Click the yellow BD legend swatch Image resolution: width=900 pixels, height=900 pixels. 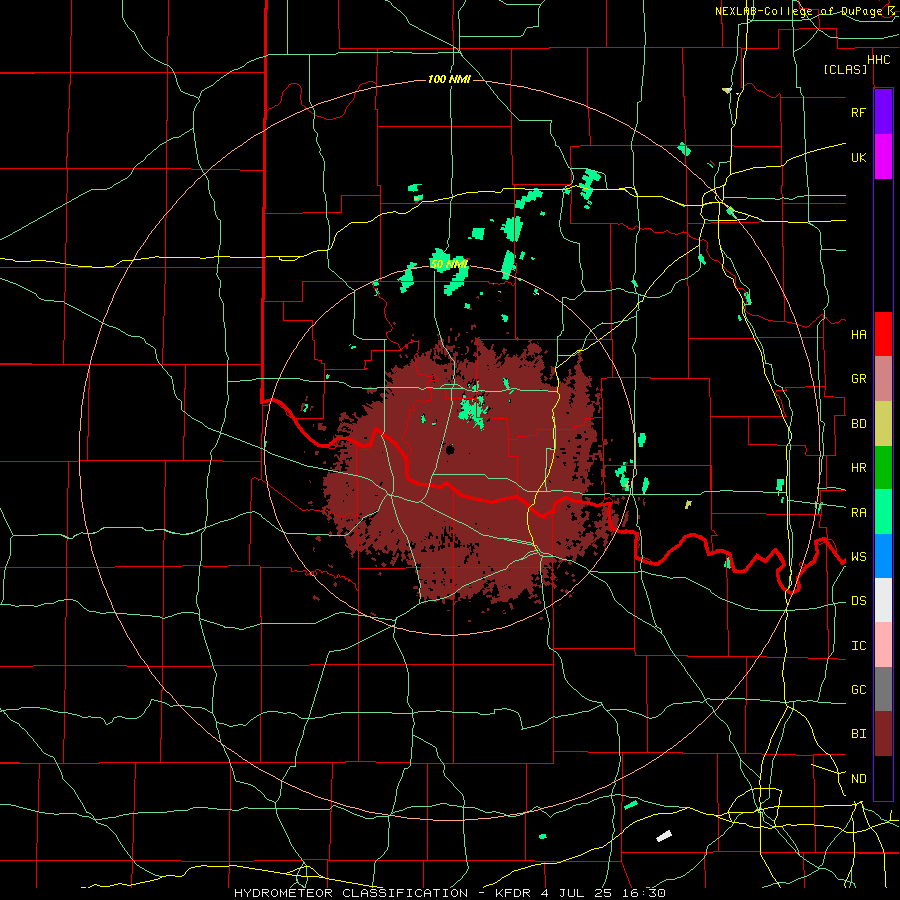883,424
